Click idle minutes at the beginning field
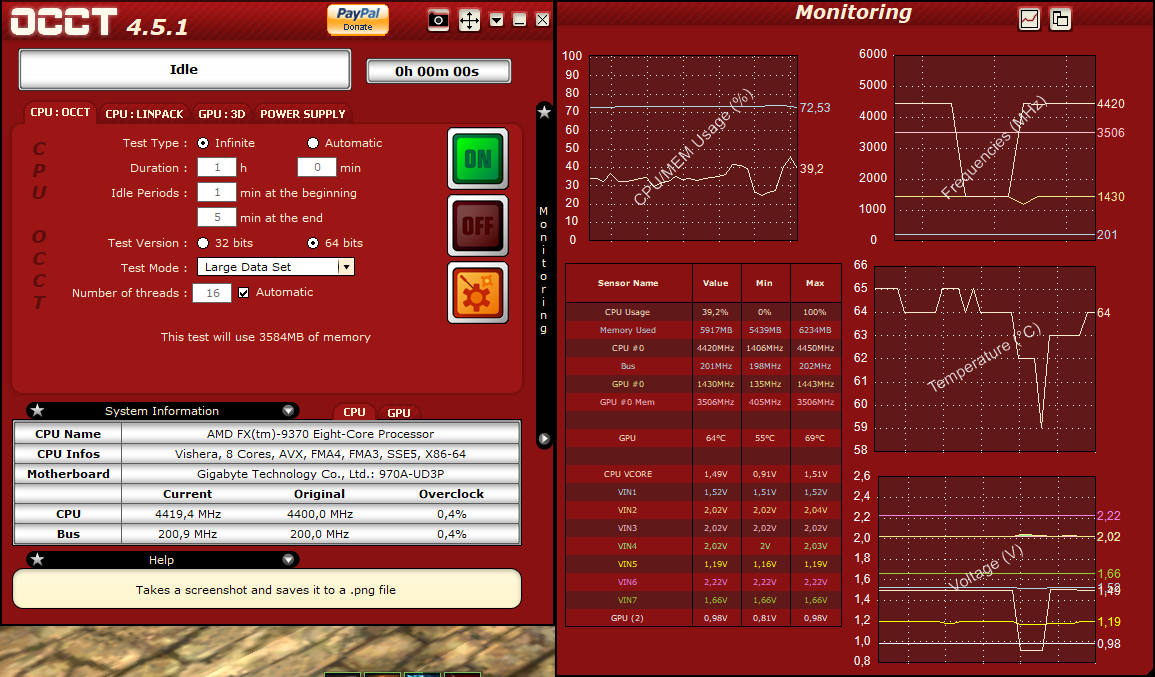This screenshot has height=677, width=1155. (217, 192)
